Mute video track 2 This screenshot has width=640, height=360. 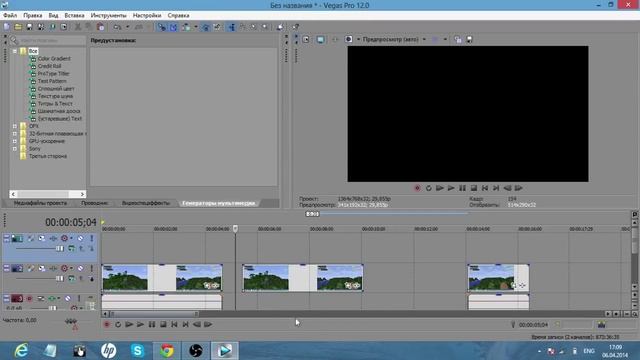click(x=80, y=268)
